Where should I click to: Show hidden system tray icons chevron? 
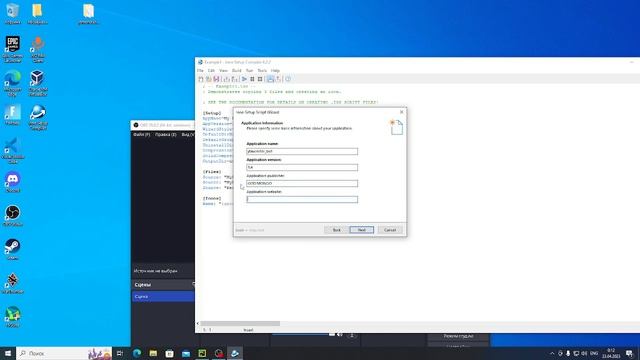point(552,353)
